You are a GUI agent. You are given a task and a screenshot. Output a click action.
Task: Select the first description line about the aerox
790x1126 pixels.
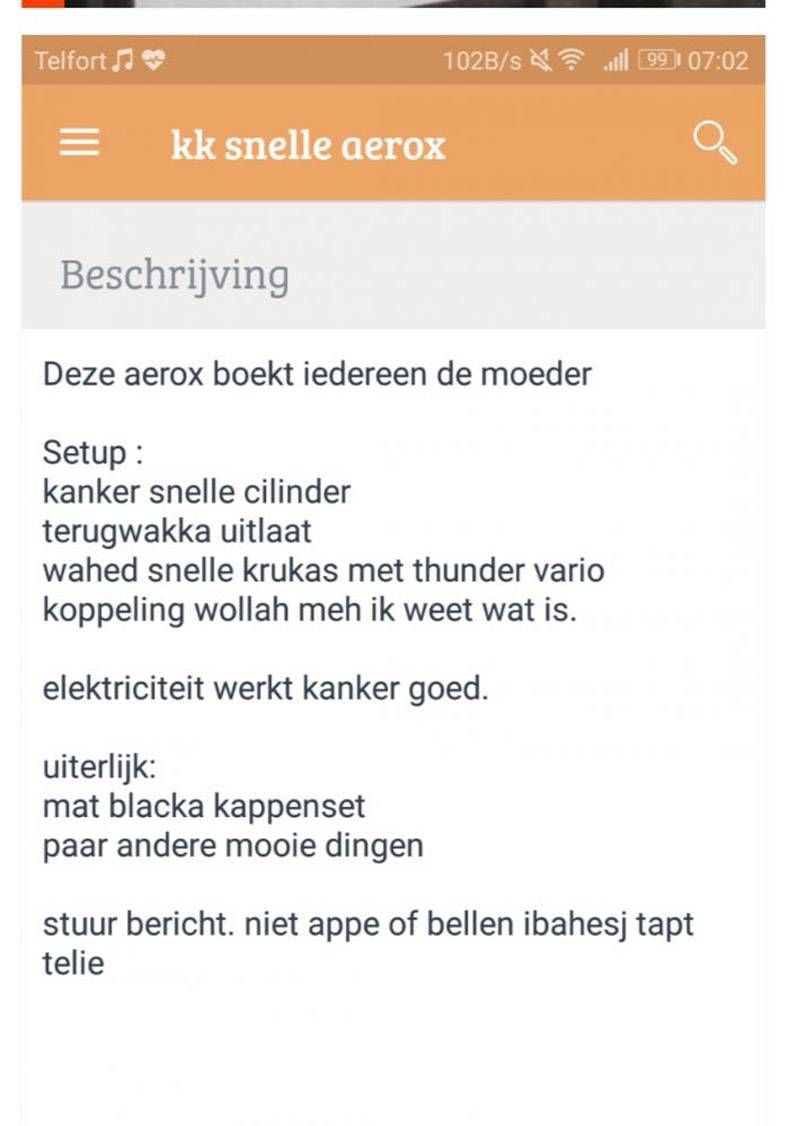318,373
